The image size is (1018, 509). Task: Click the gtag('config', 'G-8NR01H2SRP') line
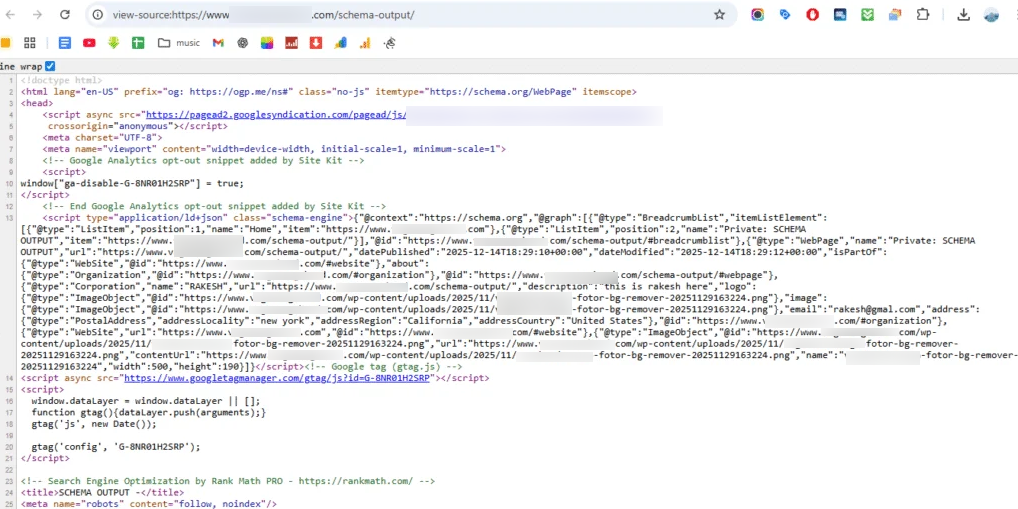[116, 447]
